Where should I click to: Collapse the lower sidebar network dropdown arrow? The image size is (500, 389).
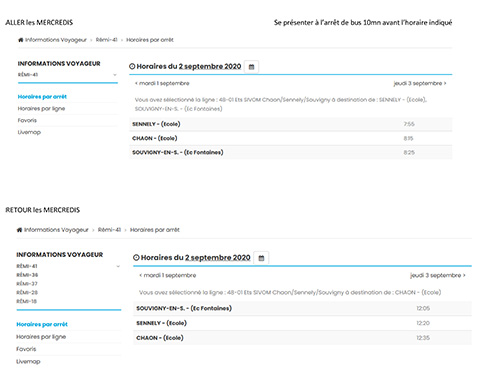click(x=118, y=266)
